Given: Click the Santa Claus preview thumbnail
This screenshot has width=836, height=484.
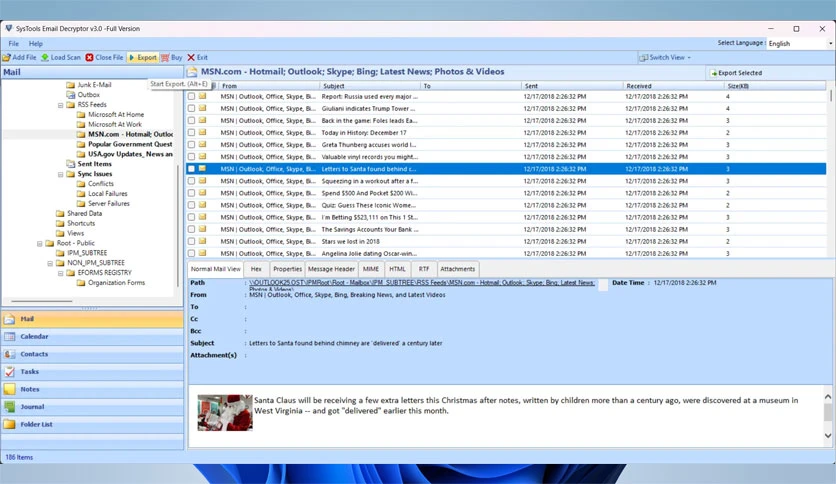Looking at the screenshot, I should point(225,413).
